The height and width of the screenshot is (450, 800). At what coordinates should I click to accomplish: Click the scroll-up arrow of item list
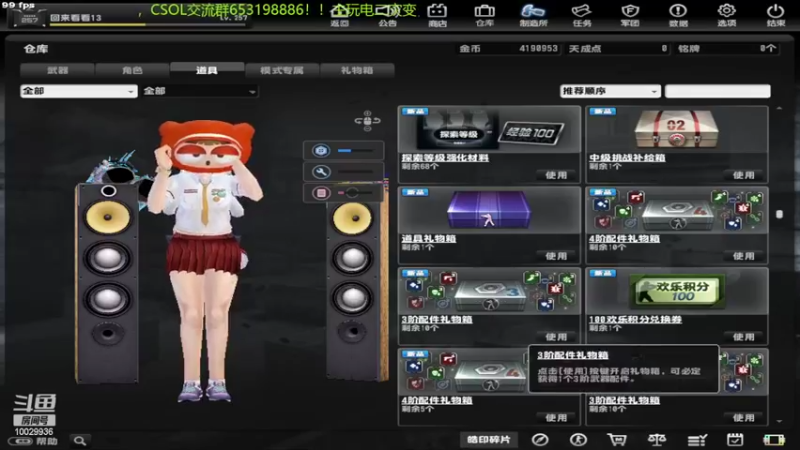coord(779,108)
